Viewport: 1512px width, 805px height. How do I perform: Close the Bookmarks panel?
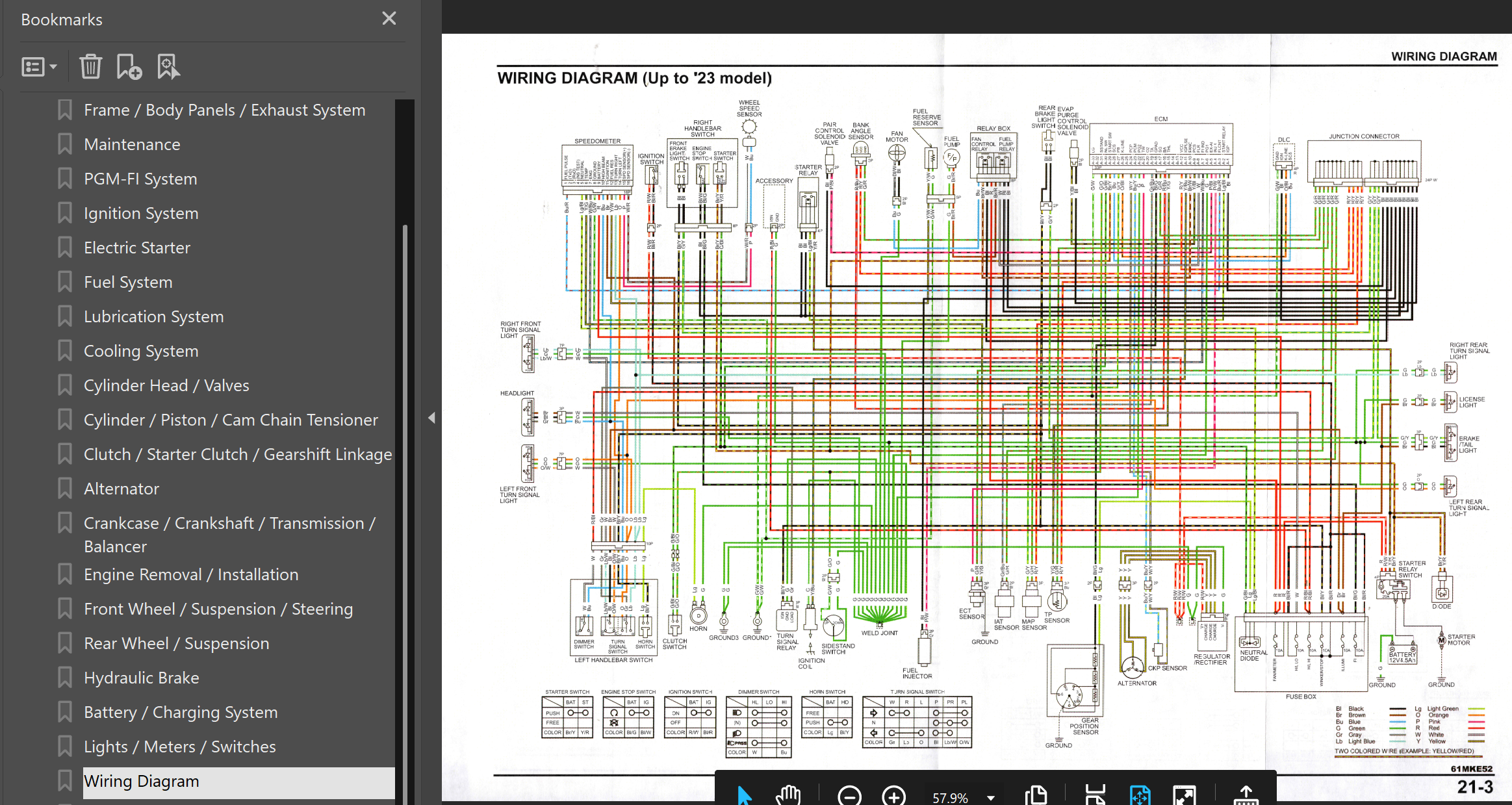pos(389,18)
